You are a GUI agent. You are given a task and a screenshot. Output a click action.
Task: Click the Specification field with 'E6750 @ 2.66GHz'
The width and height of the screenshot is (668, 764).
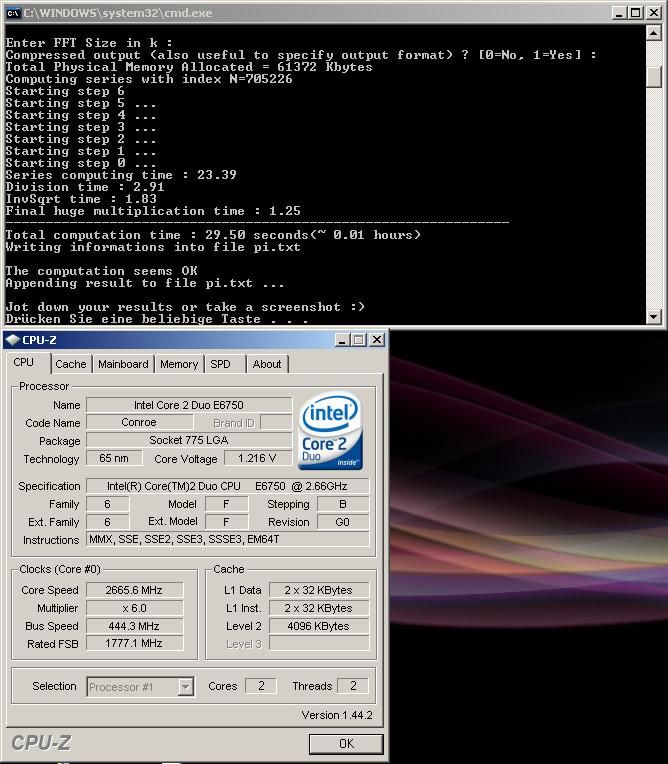pos(228,486)
